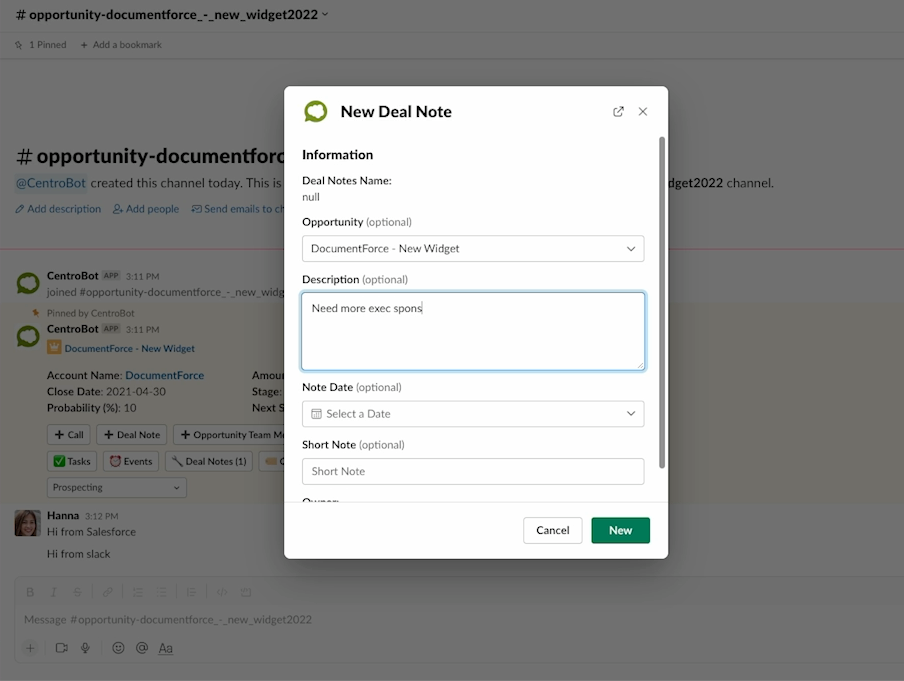This screenshot has width=904, height=681.
Task: Open the emoji picker icon
Action: [118, 648]
